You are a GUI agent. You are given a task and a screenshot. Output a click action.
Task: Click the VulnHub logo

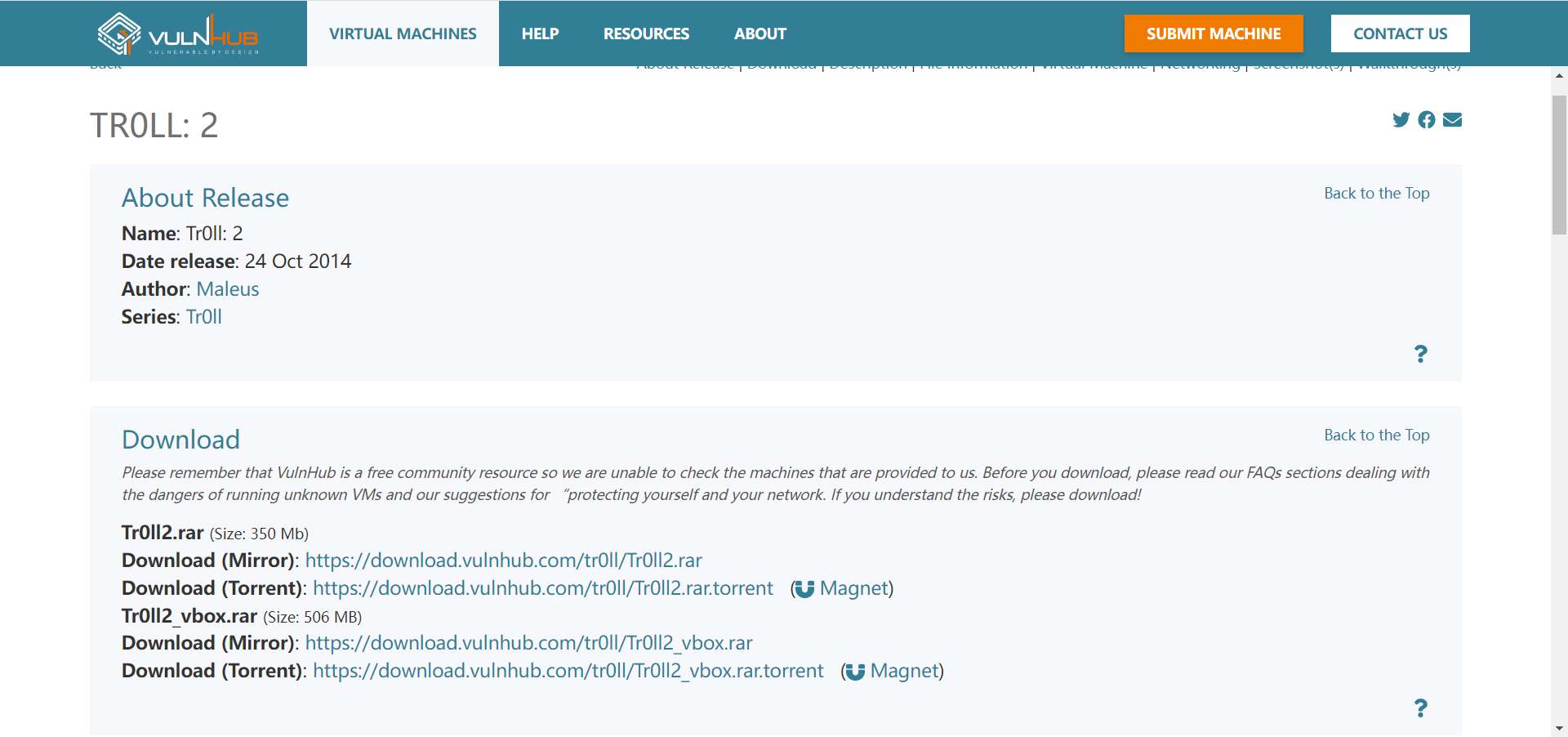(178, 33)
